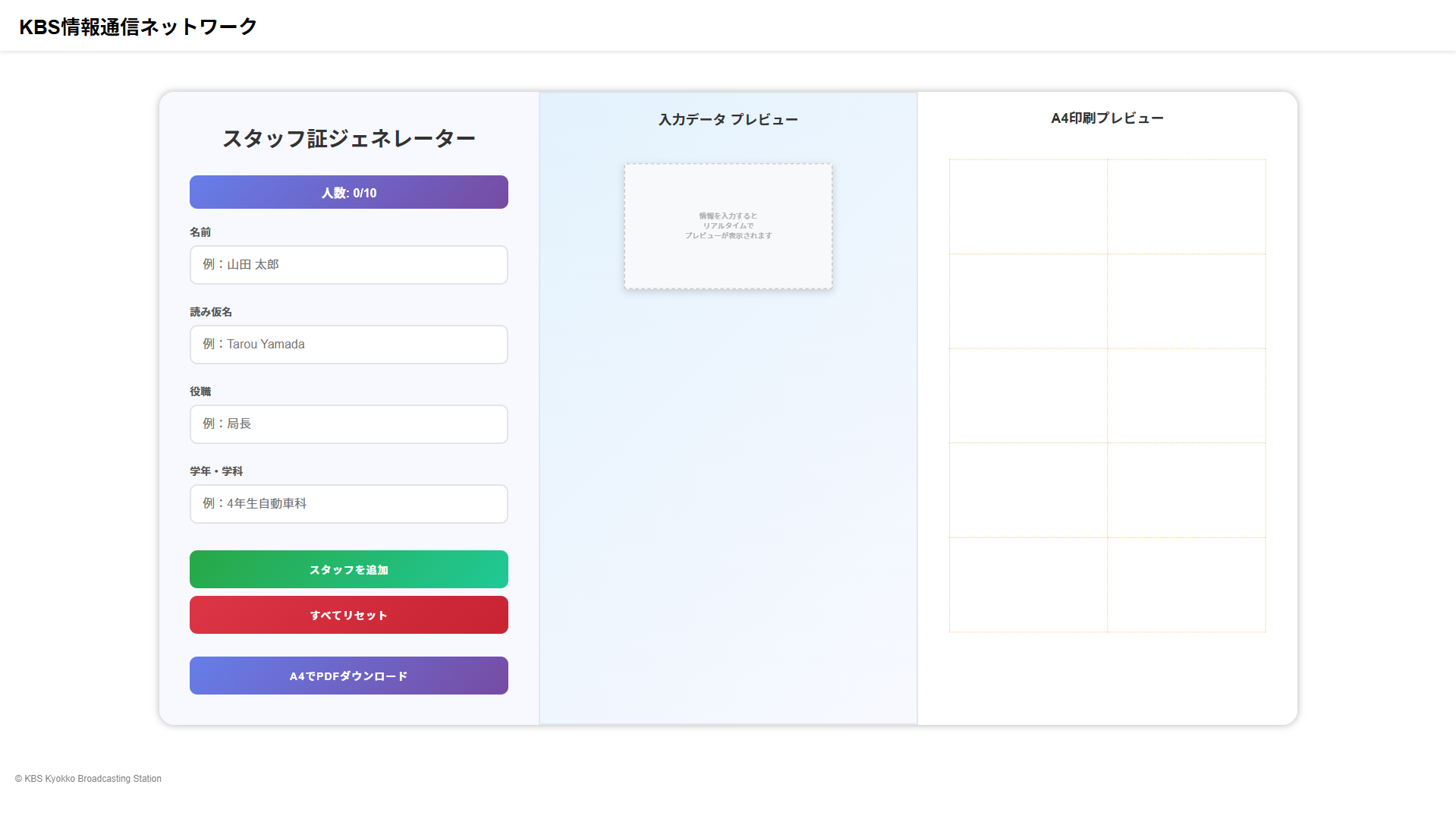This screenshot has width=1456, height=819.
Task: Focus the 読み仮名 reading input field
Action: [348, 345]
